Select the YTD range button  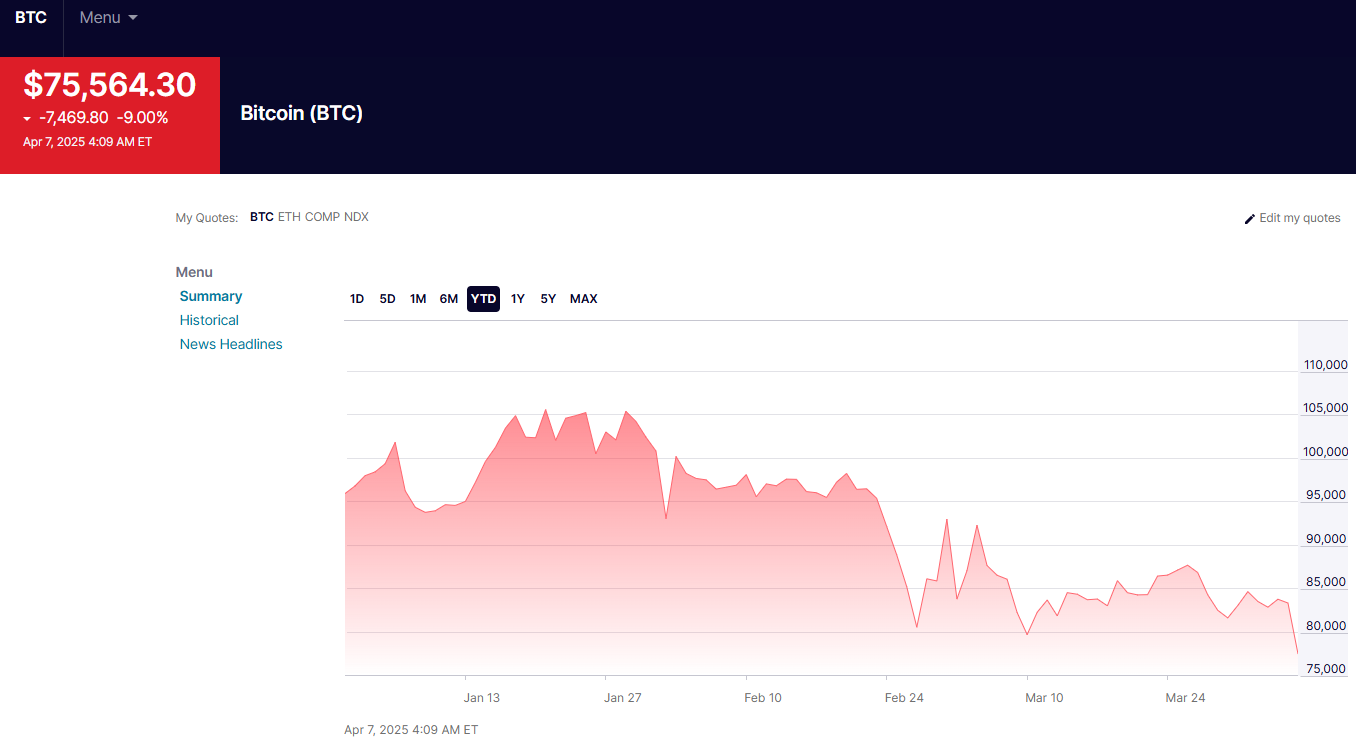483,299
